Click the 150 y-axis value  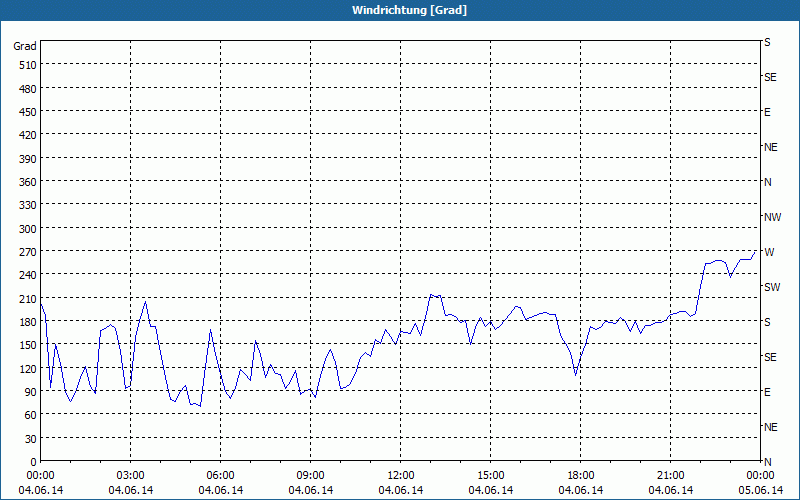pyautogui.click(x=28, y=345)
